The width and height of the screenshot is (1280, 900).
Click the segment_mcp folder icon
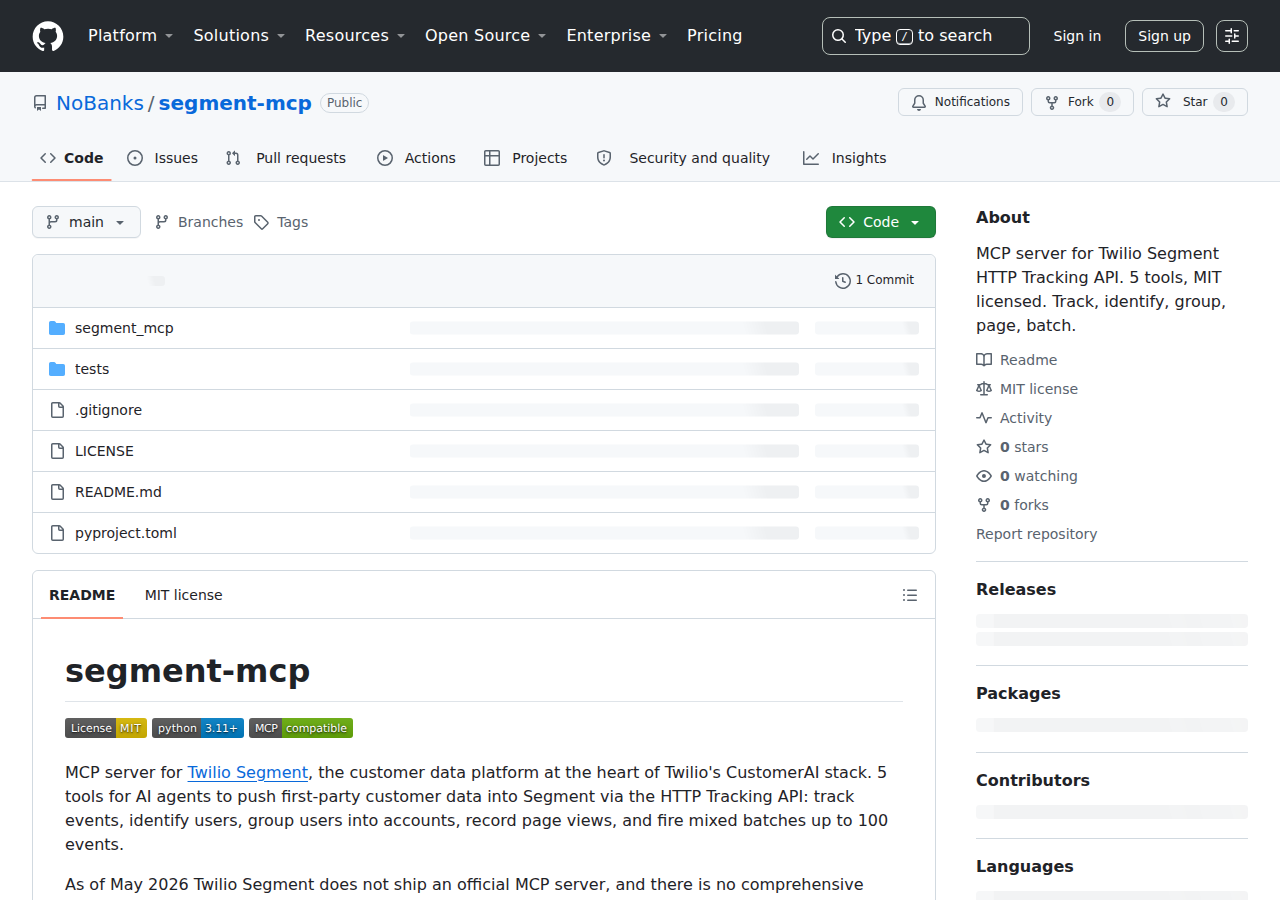click(57, 328)
